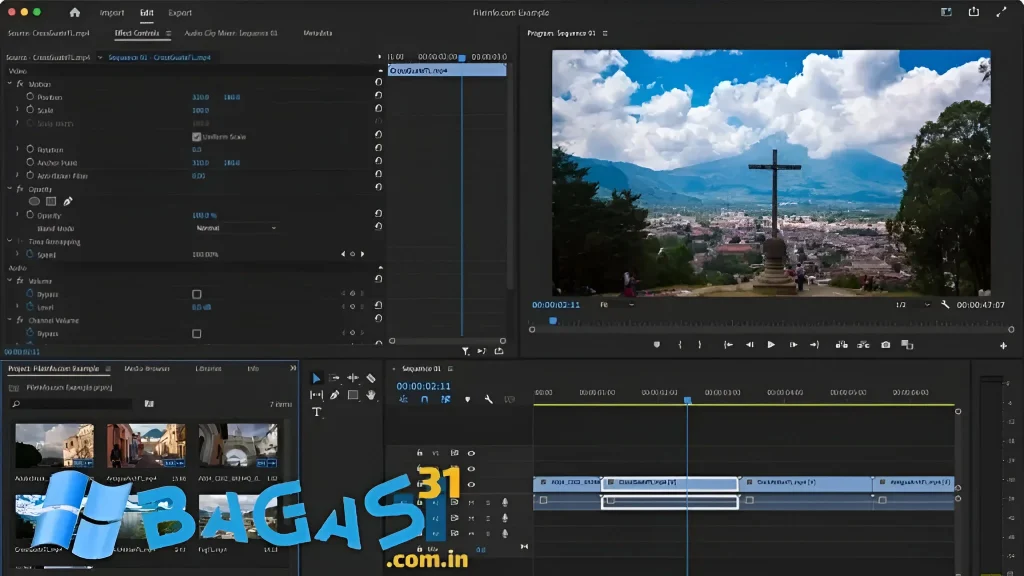Image resolution: width=1024 pixels, height=576 pixels.
Task: Select the Razor tool
Action: 371,378
